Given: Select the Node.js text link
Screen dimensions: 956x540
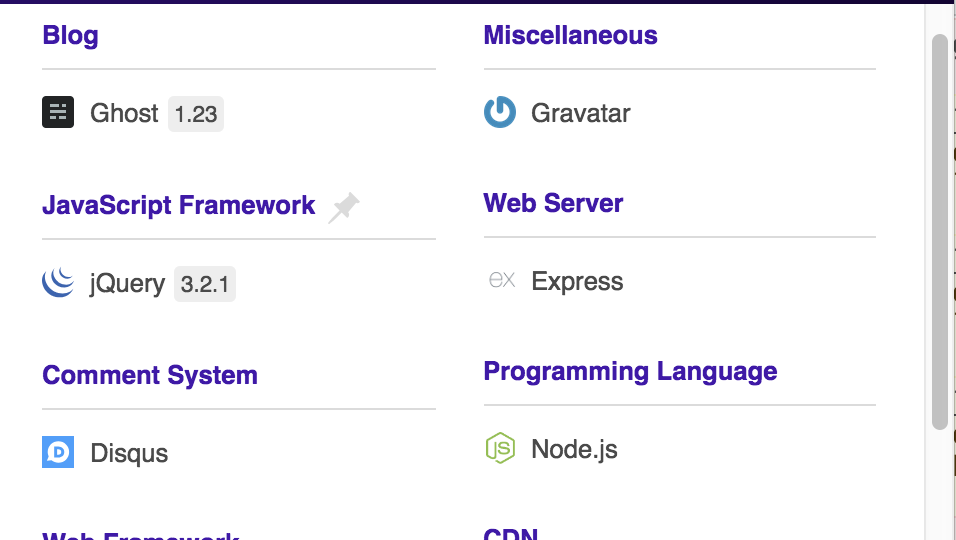Looking at the screenshot, I should [574, 450].
